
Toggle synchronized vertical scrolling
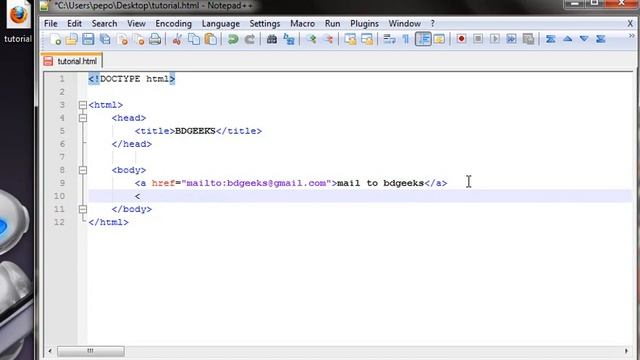point(350,39)
